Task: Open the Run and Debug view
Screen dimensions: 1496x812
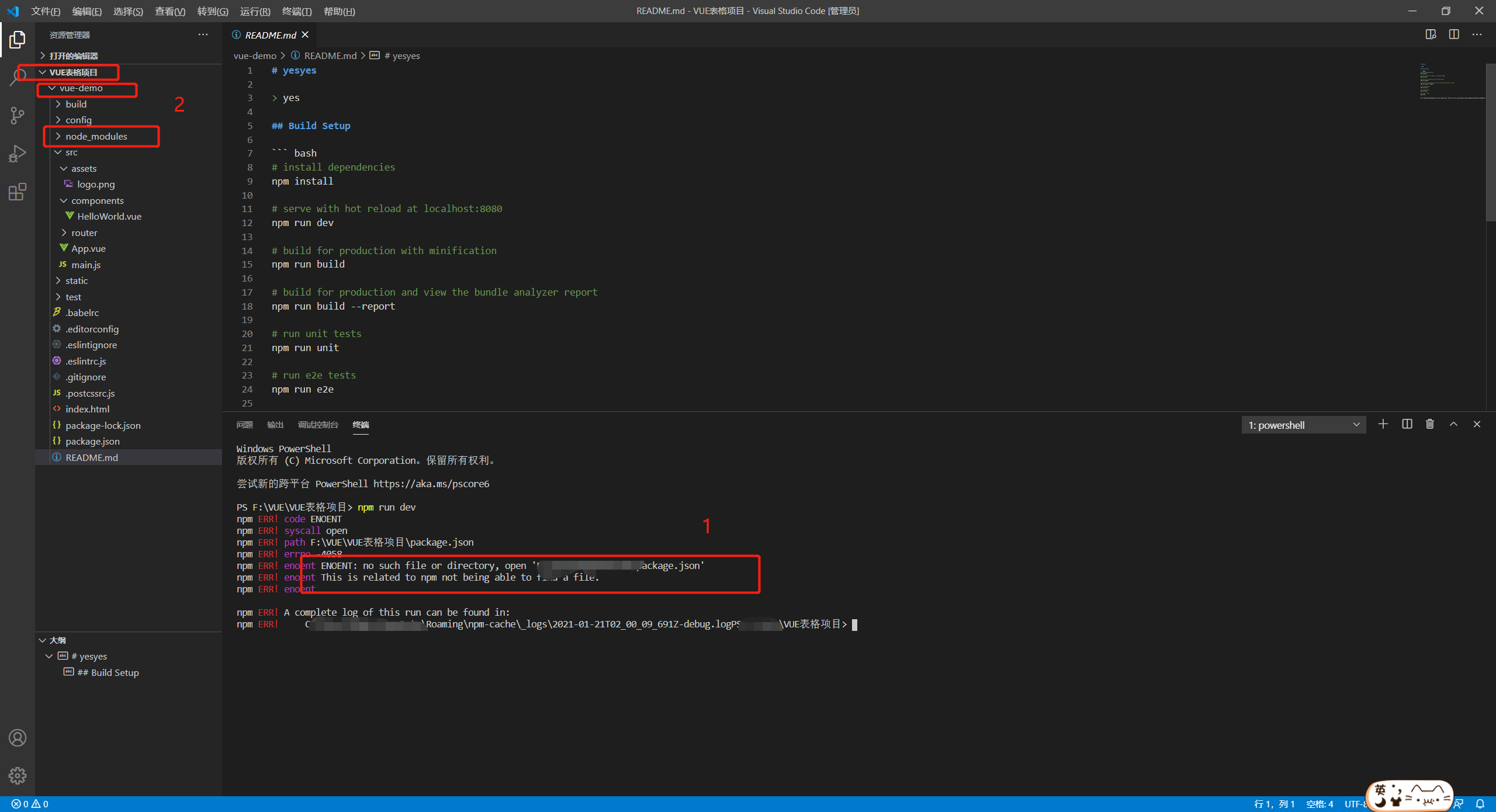Action: (x=18, y=154)
